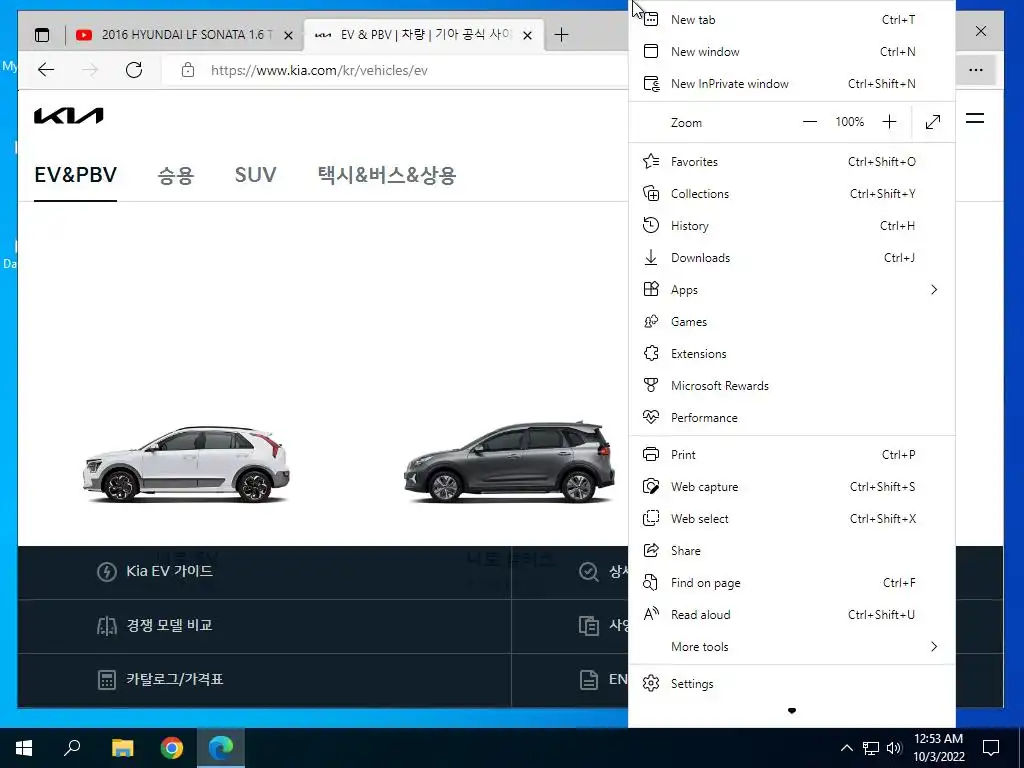
Task: Open Find on page
Action: [x=792, y=583]
